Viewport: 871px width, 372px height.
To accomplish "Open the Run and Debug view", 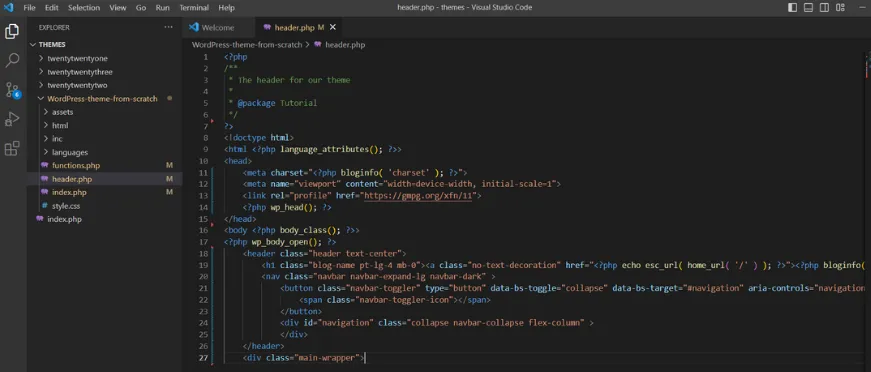I will (12, 119).
